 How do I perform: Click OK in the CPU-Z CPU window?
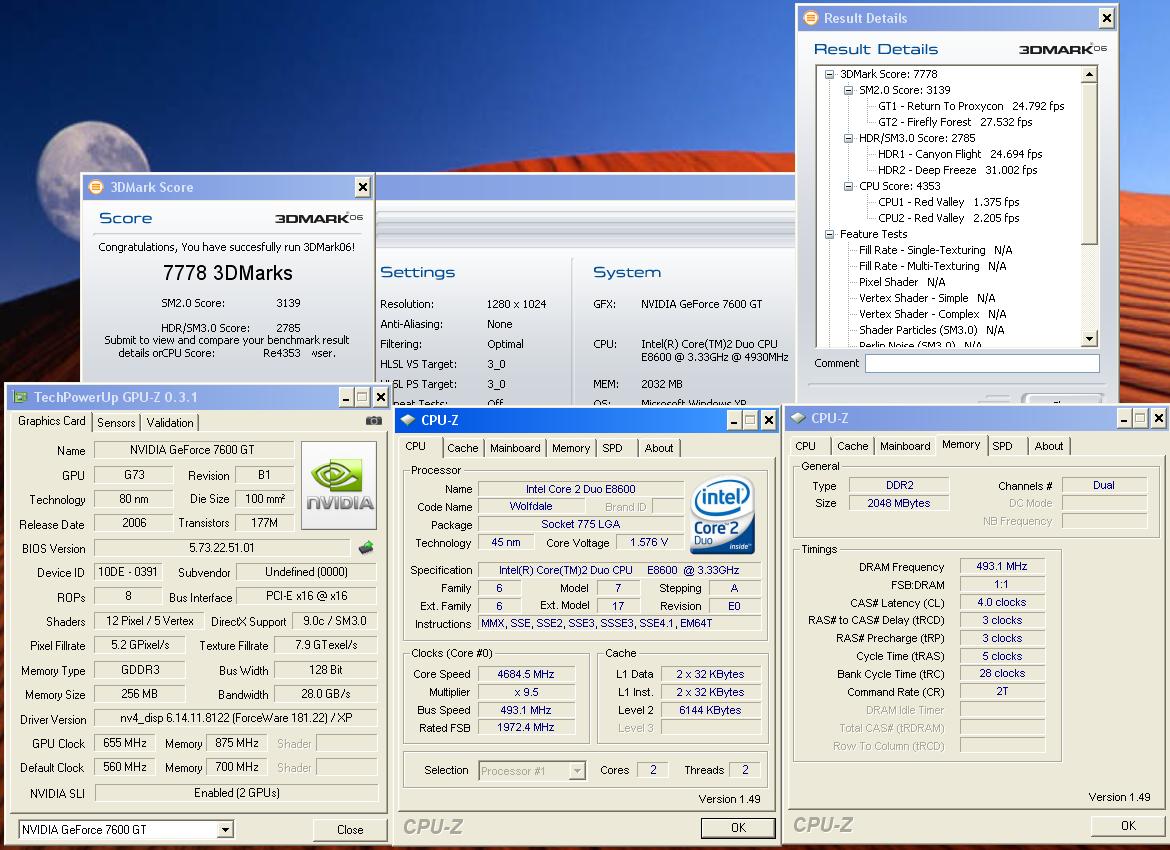point(739,827)
